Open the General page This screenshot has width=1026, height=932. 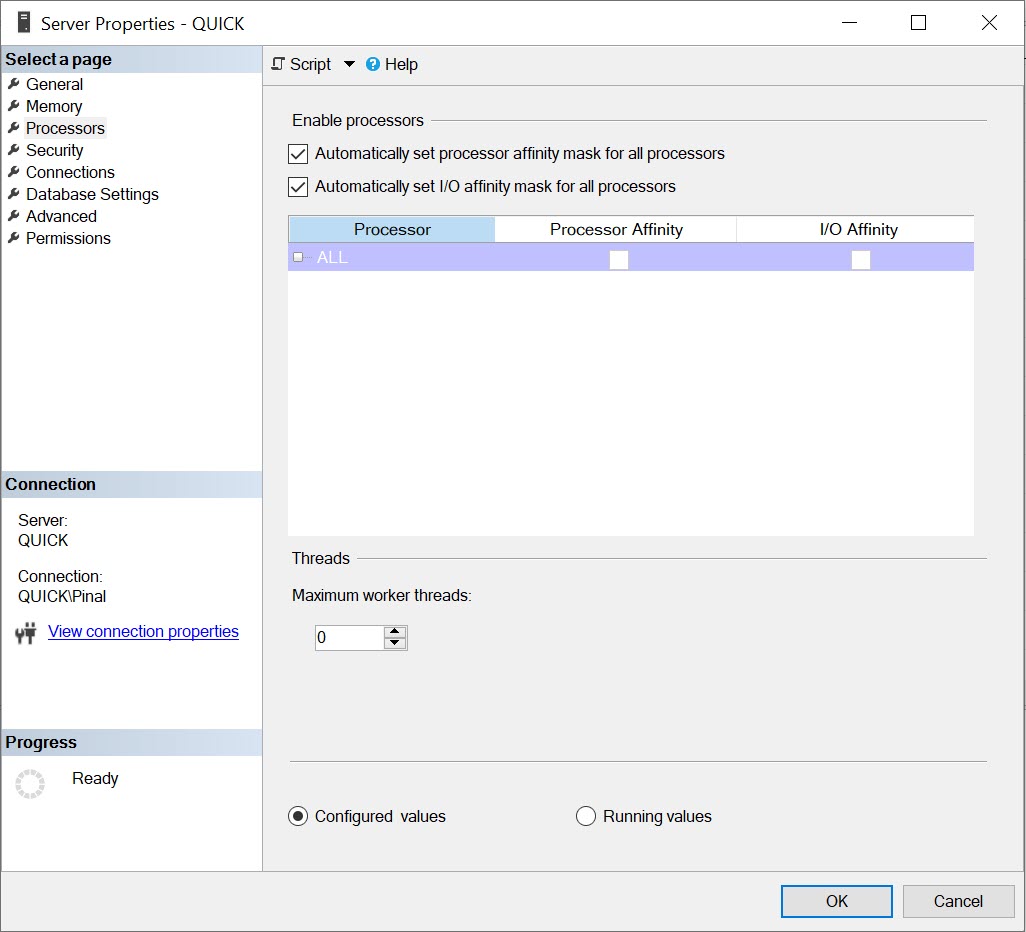54,84
